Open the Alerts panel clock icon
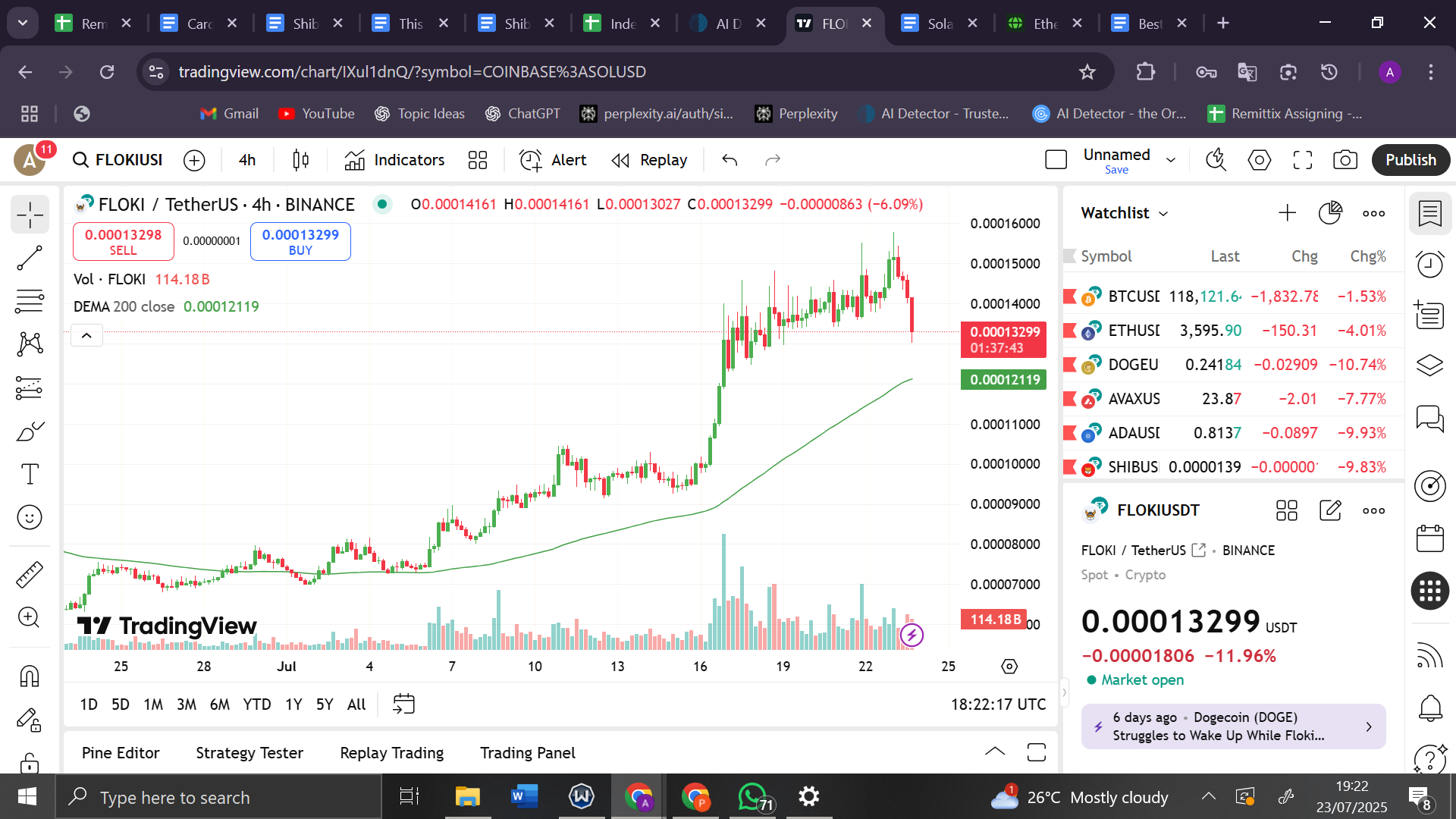The image size is (1456, 819). point(1430,265)
